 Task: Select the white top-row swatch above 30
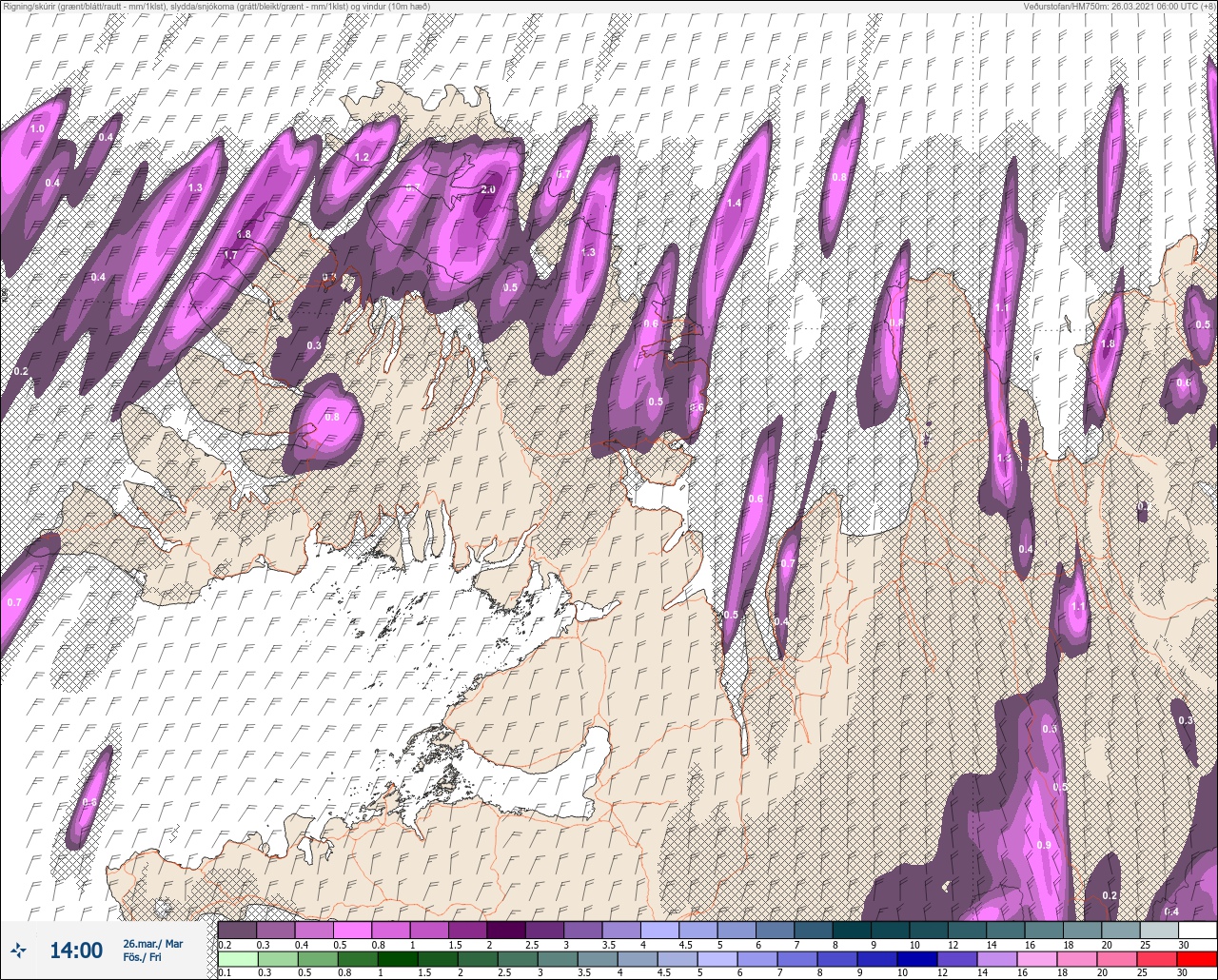pyautogui.click(x=1198, y=930)
